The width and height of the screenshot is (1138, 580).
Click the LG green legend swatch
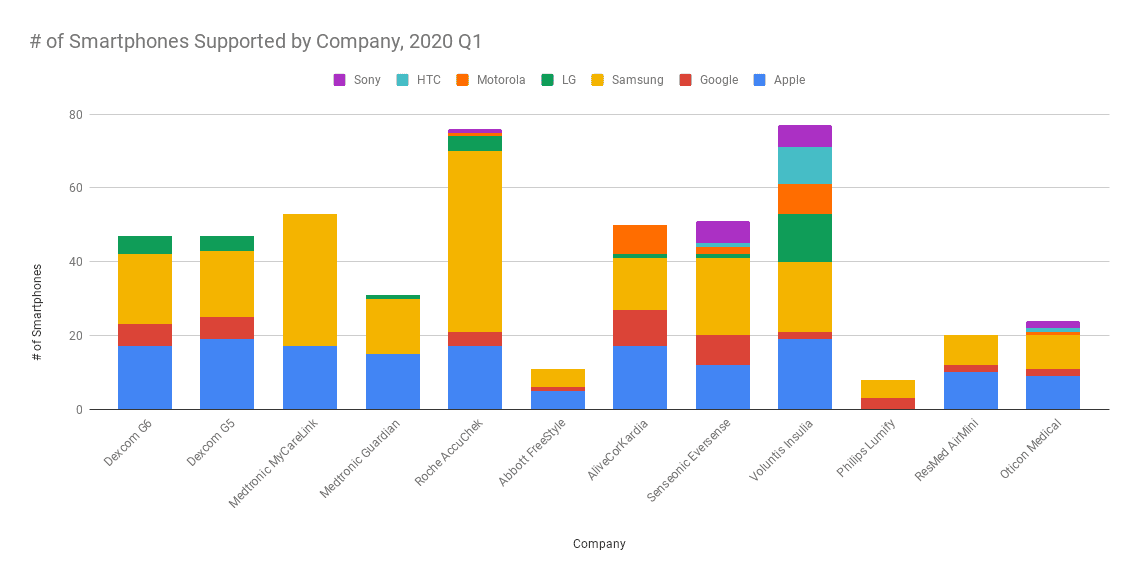pos(548,80)
